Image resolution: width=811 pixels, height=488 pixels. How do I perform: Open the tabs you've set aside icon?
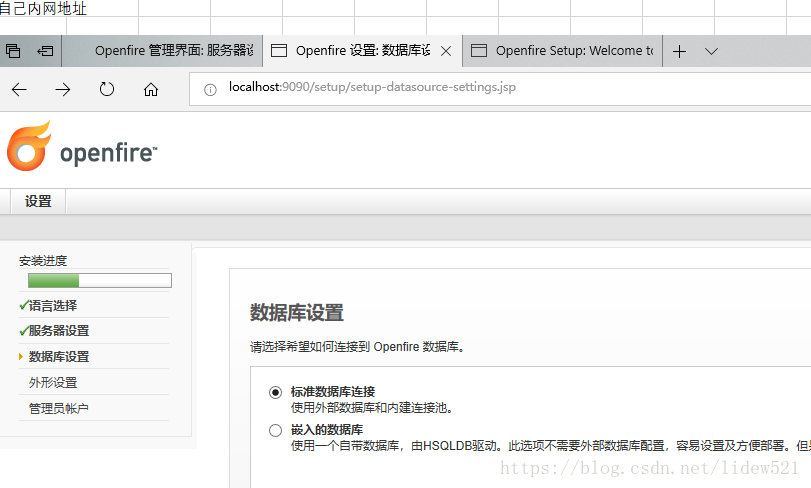point(13,51)
